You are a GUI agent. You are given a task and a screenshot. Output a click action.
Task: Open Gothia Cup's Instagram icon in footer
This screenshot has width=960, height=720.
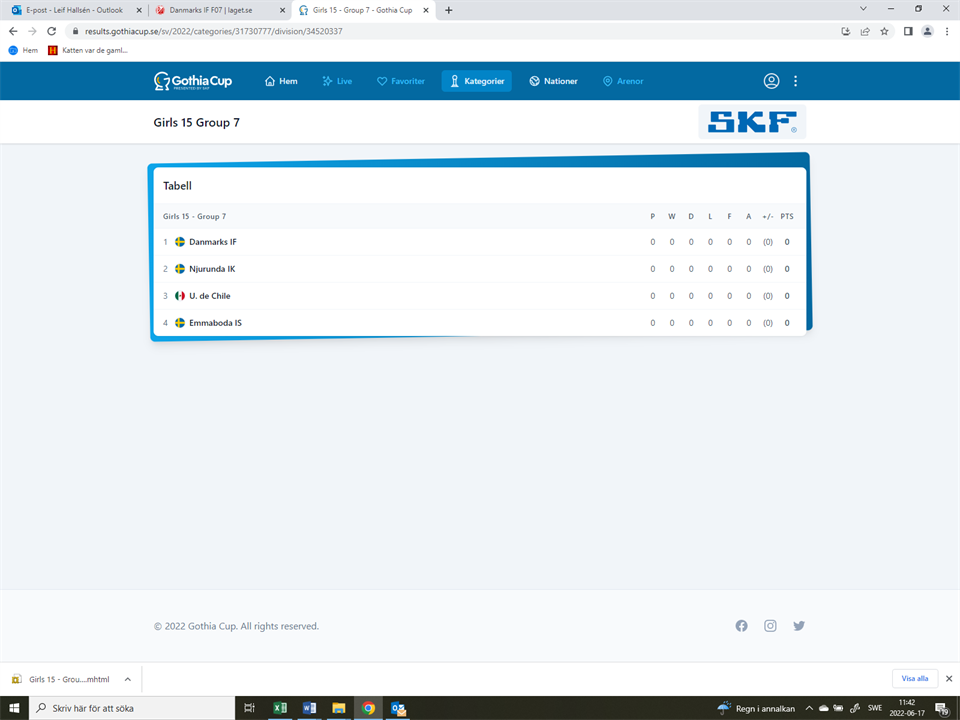pyautogui.click(x=770, y=626)
